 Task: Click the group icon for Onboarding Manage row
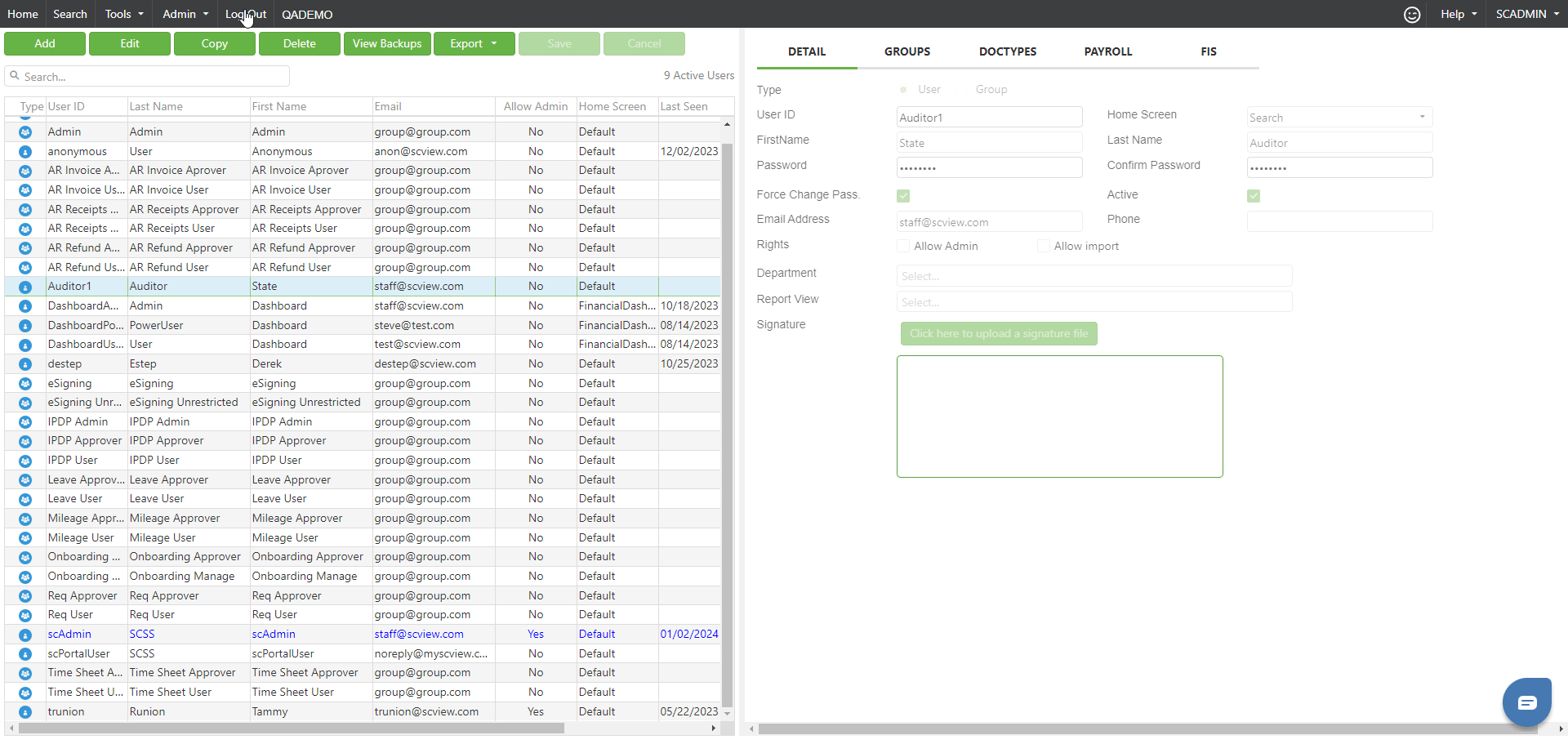pyautogui.click(x=25, y=577)
